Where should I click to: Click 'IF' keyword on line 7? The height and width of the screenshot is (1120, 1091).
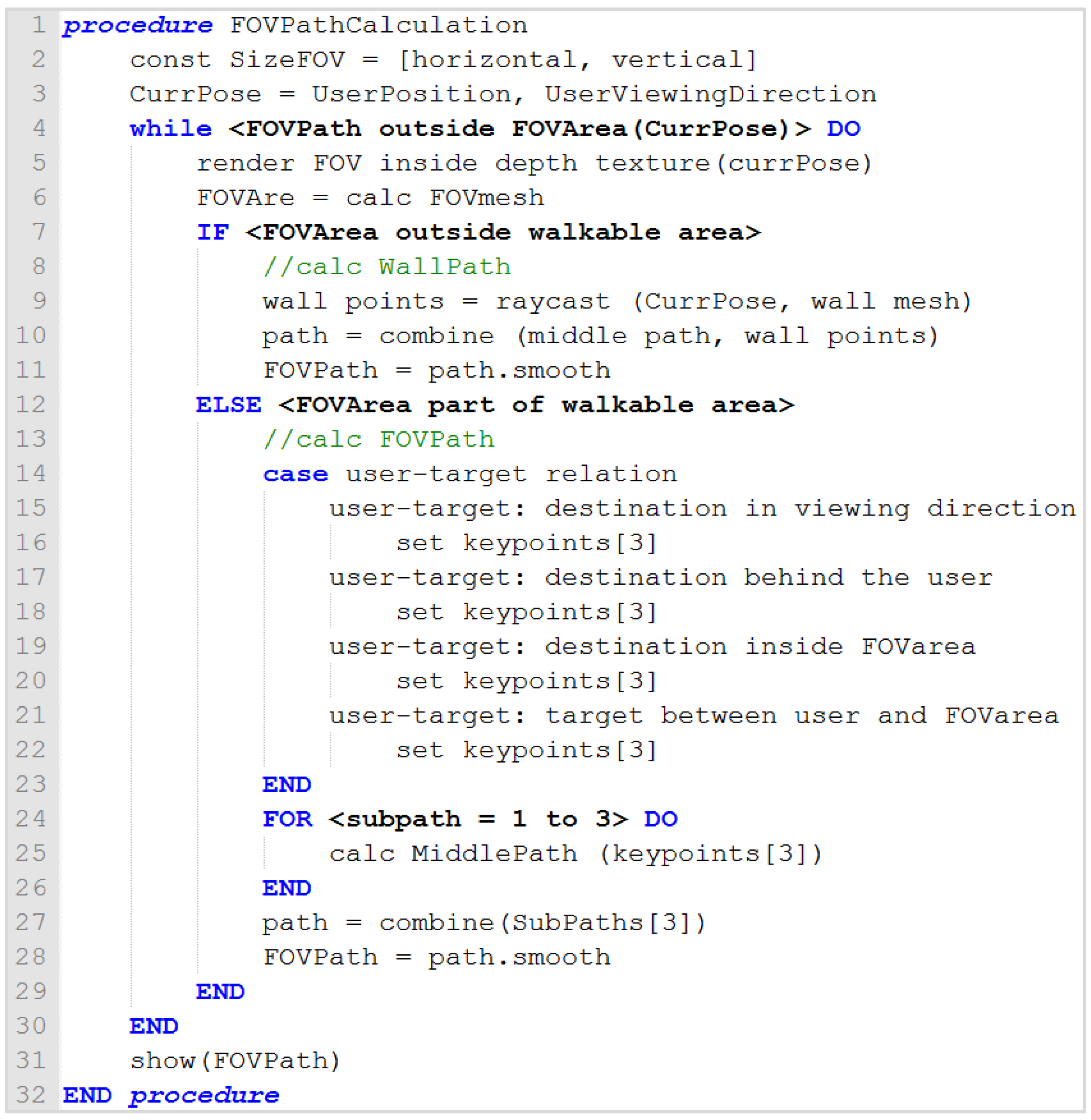click(x=213, y=233)
